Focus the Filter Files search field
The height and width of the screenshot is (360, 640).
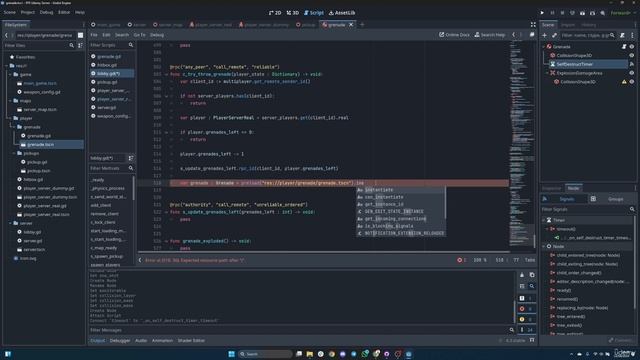[36, 45]
